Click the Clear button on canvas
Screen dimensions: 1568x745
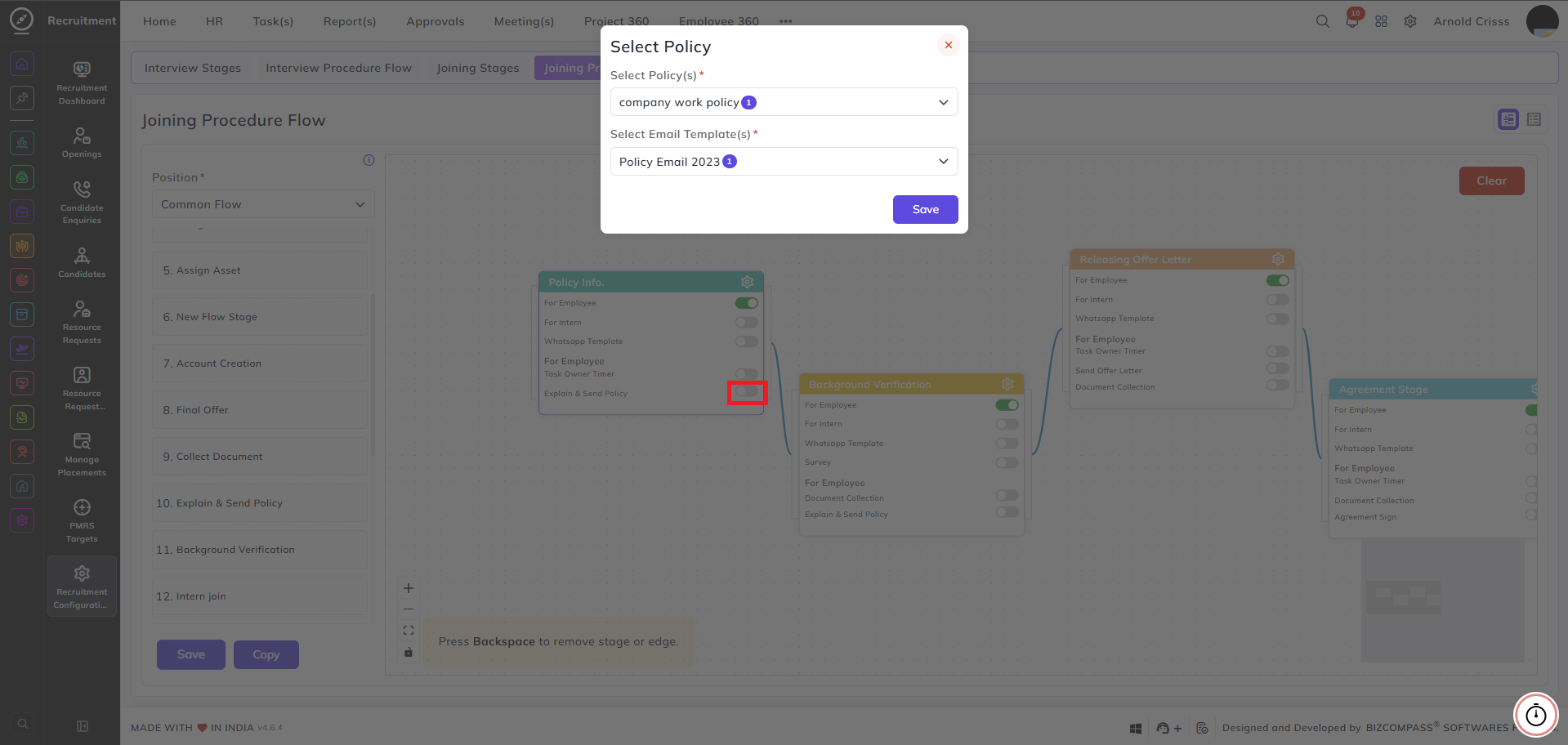click(x=1491, y=181)
